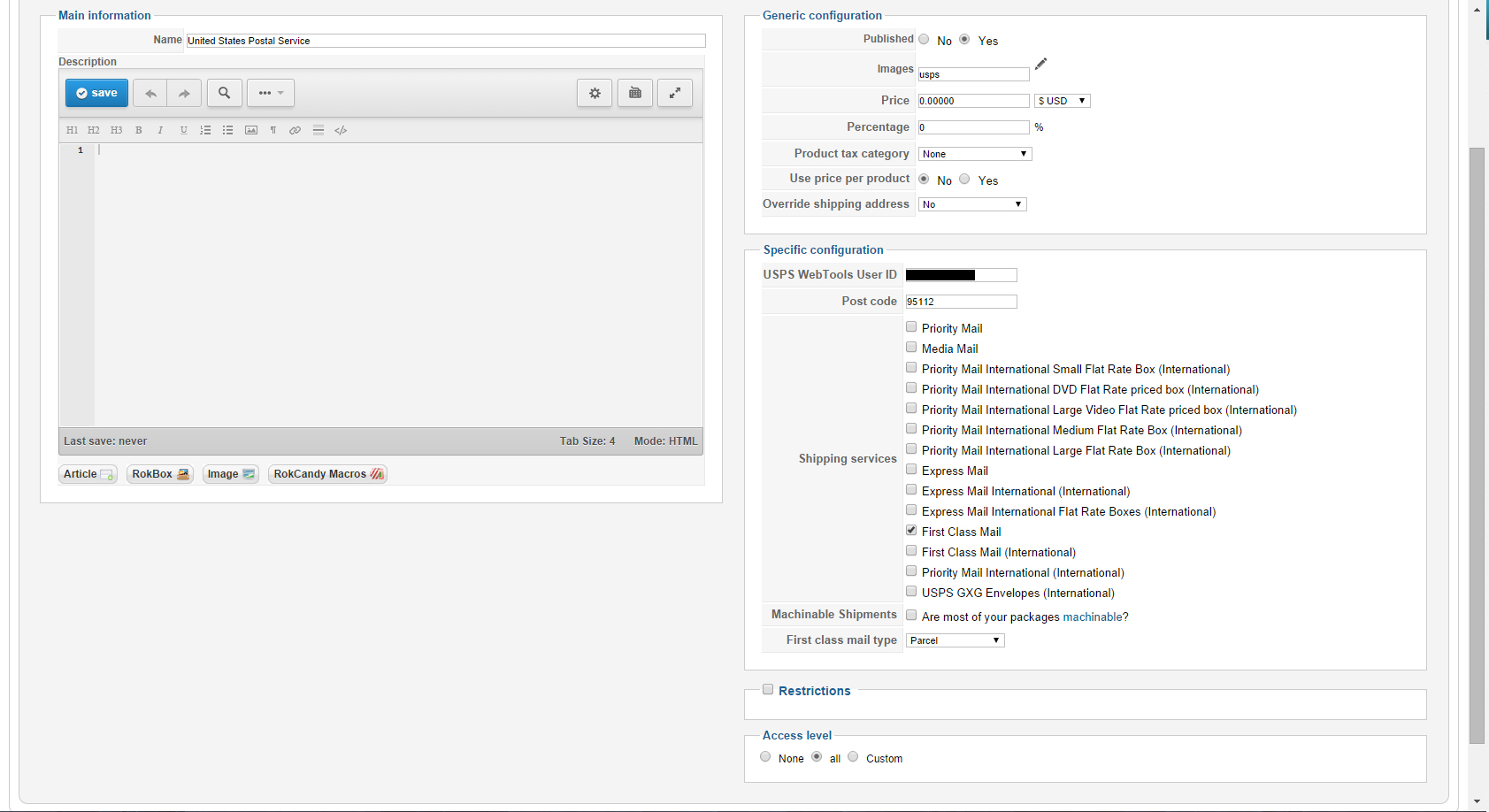
Task: Check Priority Mail International Small Flat Rate Box
Action: pos(911,367)
